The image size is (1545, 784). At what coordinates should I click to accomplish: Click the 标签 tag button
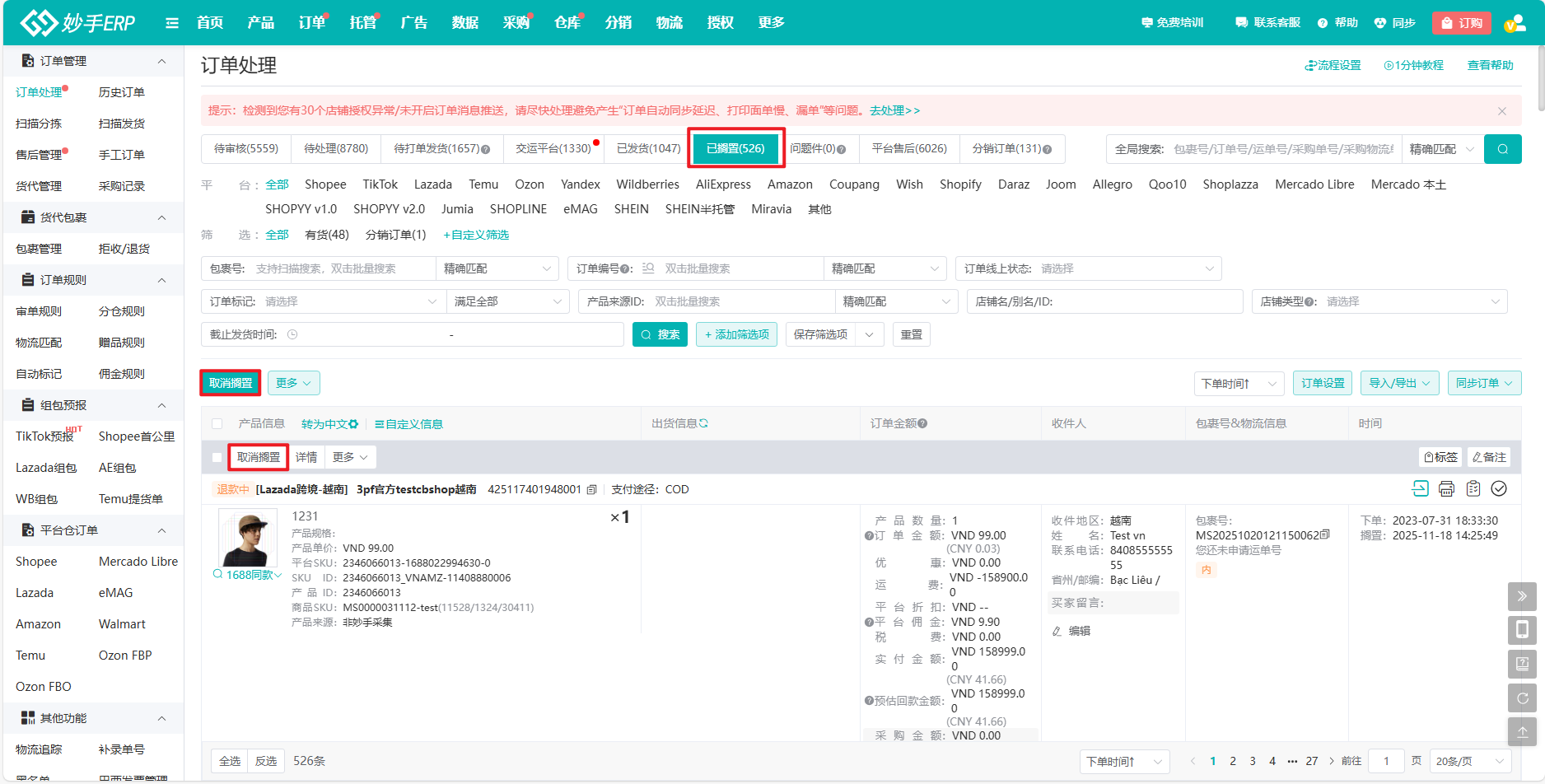pos(1441,457)
